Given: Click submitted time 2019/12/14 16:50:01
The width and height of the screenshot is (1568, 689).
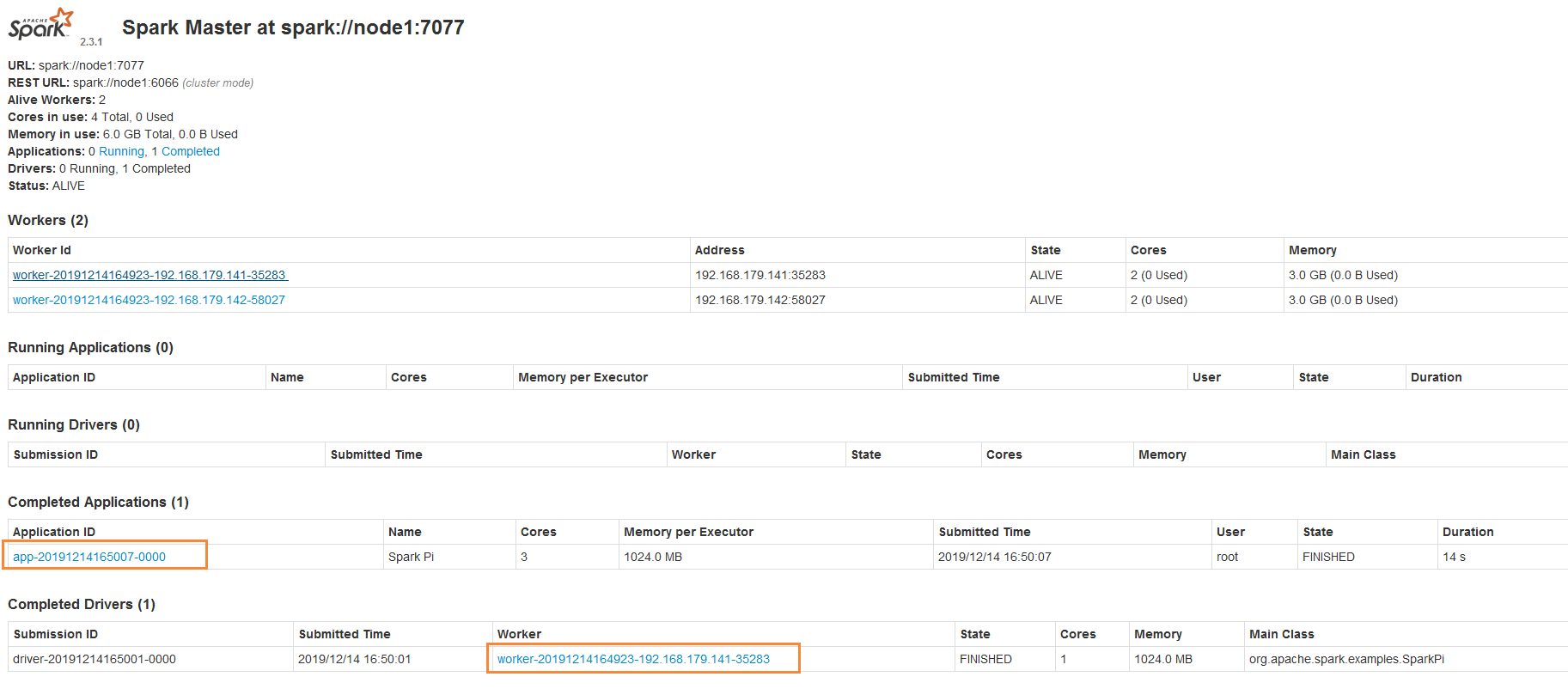Looking at the screenshot, I should click(x=354, y=659).
